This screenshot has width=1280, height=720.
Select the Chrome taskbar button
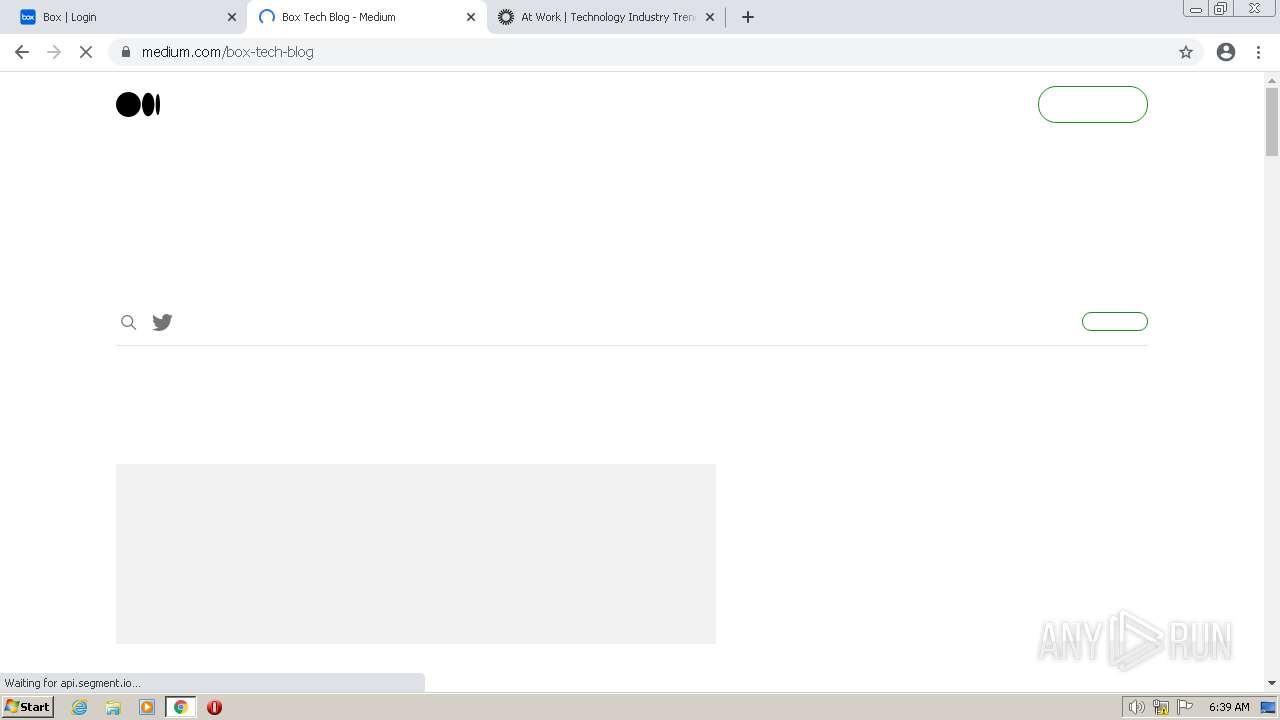(x=180, y=707)
